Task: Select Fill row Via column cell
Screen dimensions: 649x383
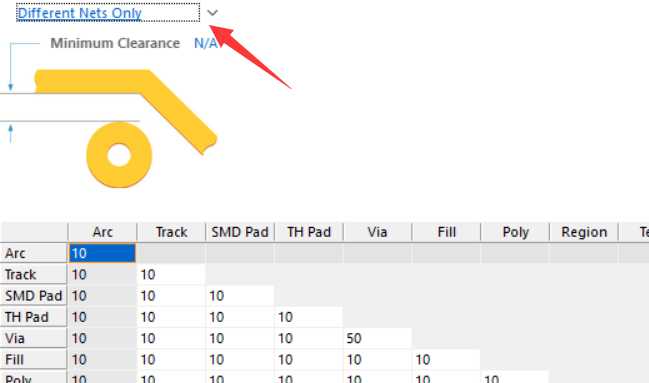Action: [377, 360]
